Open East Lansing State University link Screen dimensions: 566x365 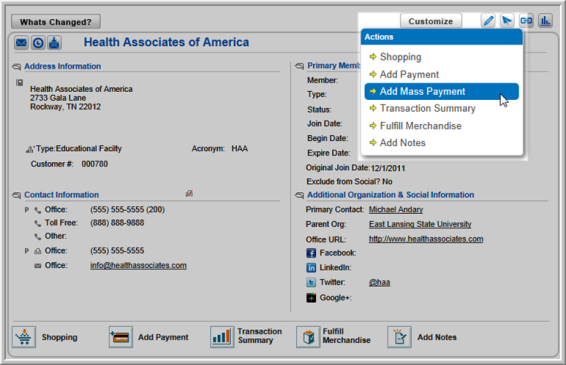[x=420, y=224]
